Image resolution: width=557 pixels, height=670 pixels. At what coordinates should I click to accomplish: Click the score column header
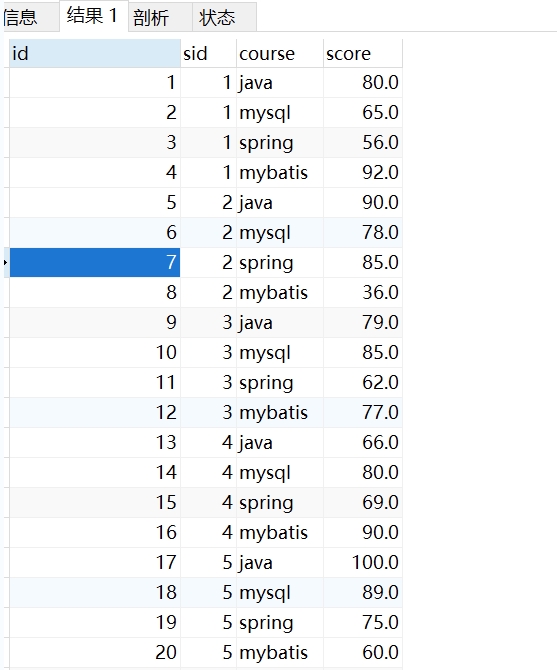[x=363, y=53]
